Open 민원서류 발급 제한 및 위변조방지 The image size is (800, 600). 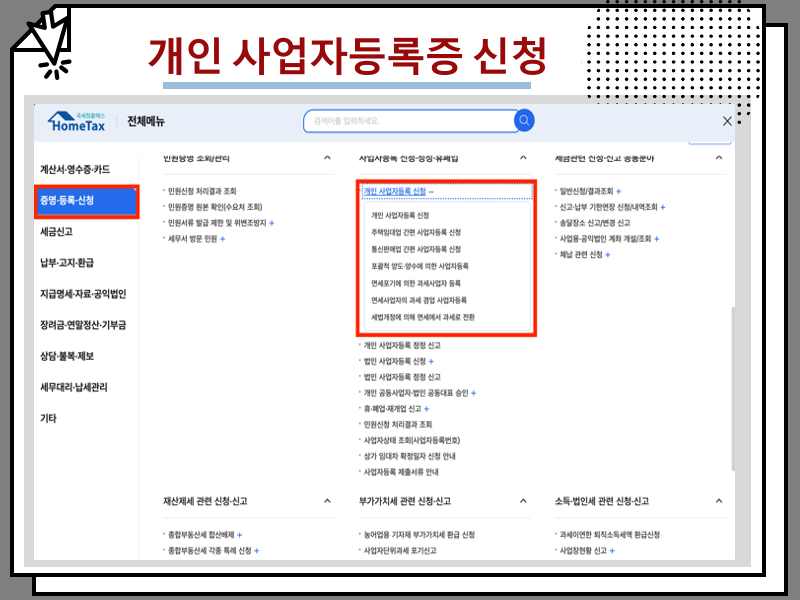[217, 223]
